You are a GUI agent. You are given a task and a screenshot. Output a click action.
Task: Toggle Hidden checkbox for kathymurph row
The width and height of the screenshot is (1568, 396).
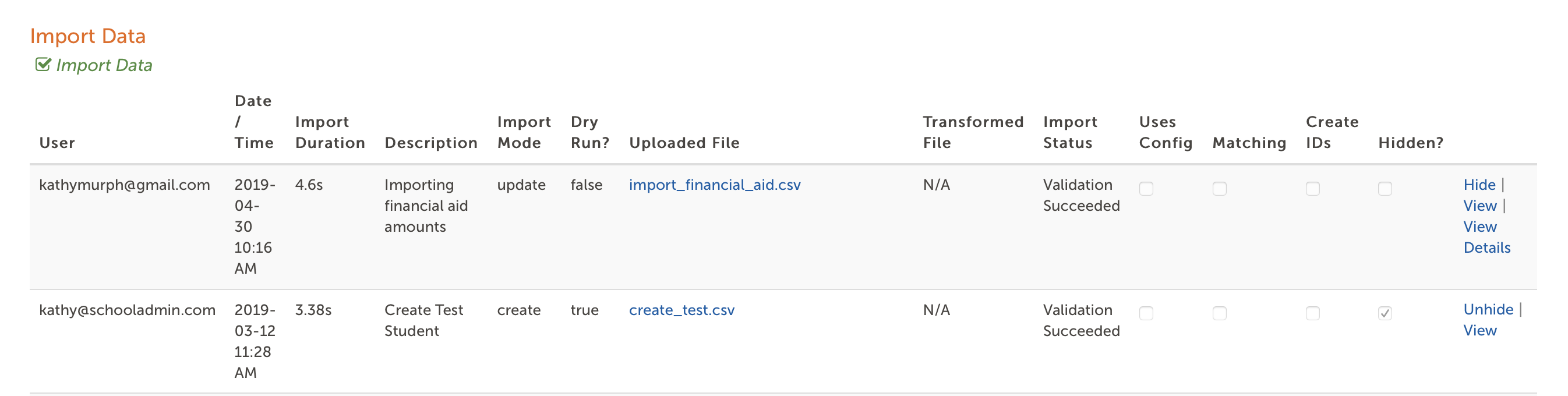pos(1385,189)
